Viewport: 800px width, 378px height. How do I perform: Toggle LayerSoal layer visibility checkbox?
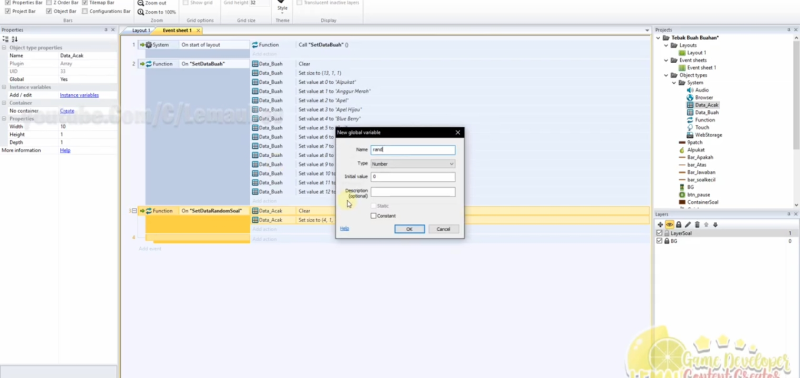click(x=659, y=233)
